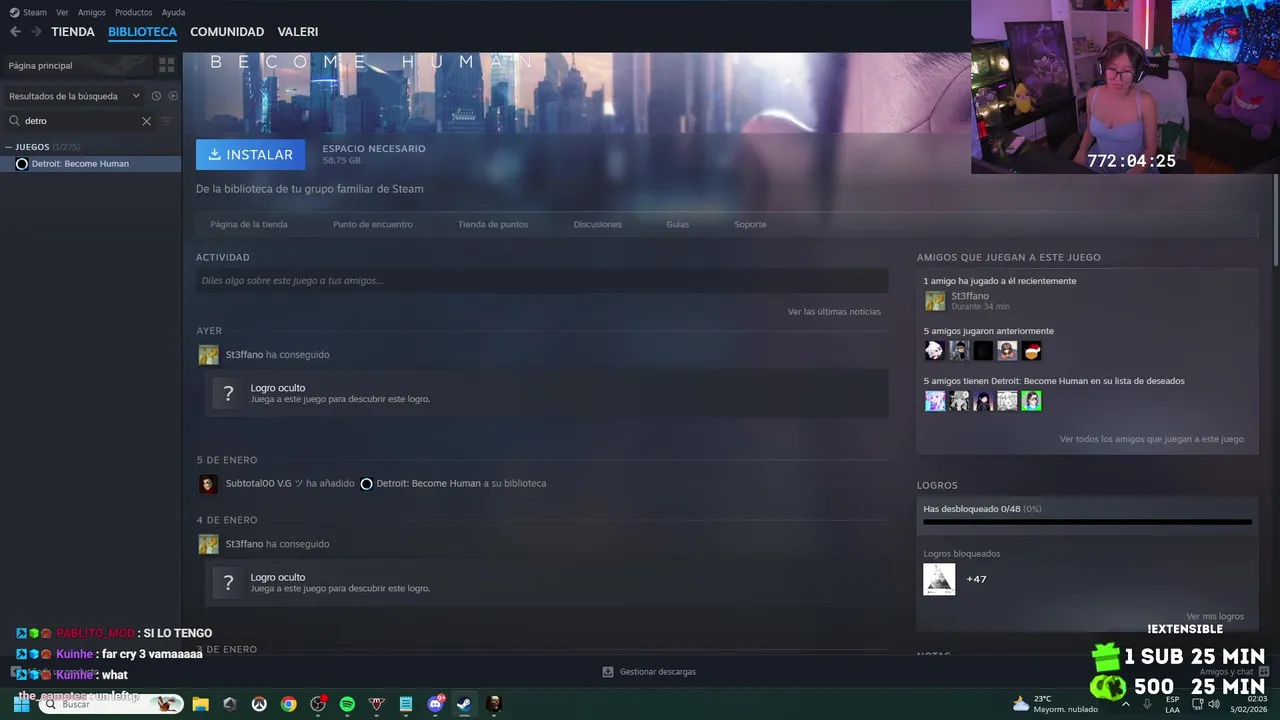Focus the activity status input field
The height and width of the screenshot is (720, 1280).
click(x=542, y=281)
